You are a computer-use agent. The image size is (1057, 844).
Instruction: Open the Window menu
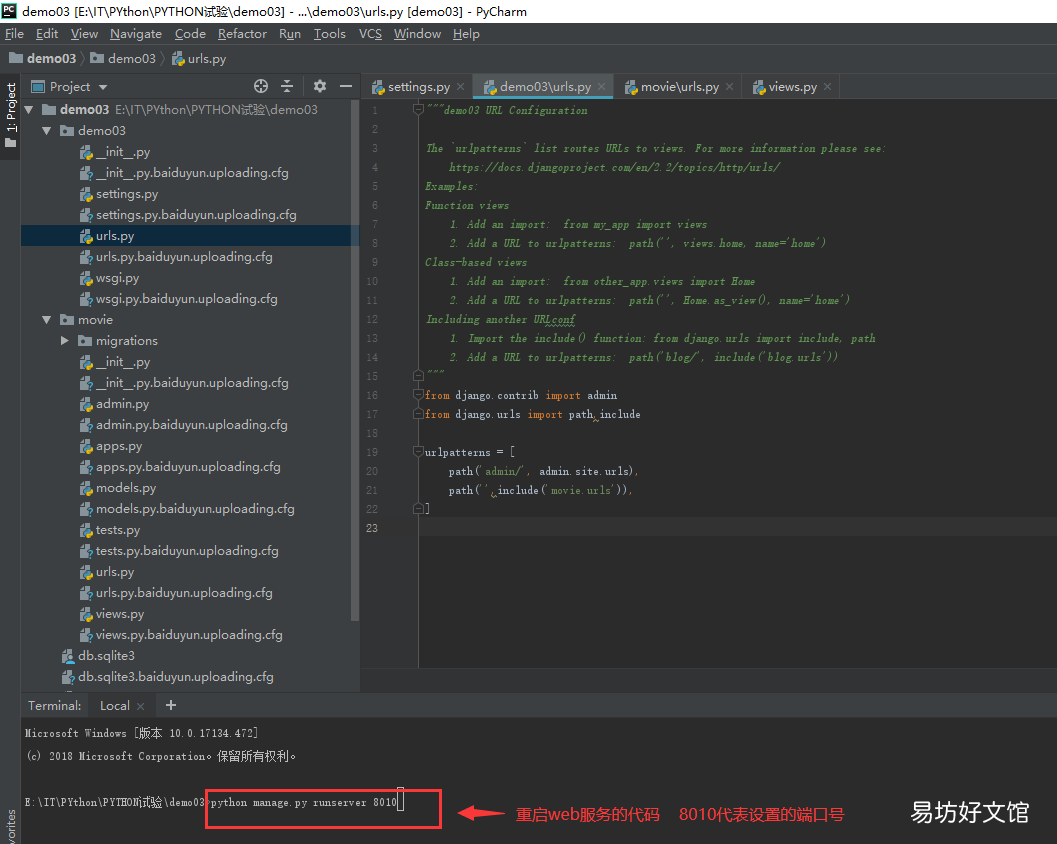pos(417,34)
